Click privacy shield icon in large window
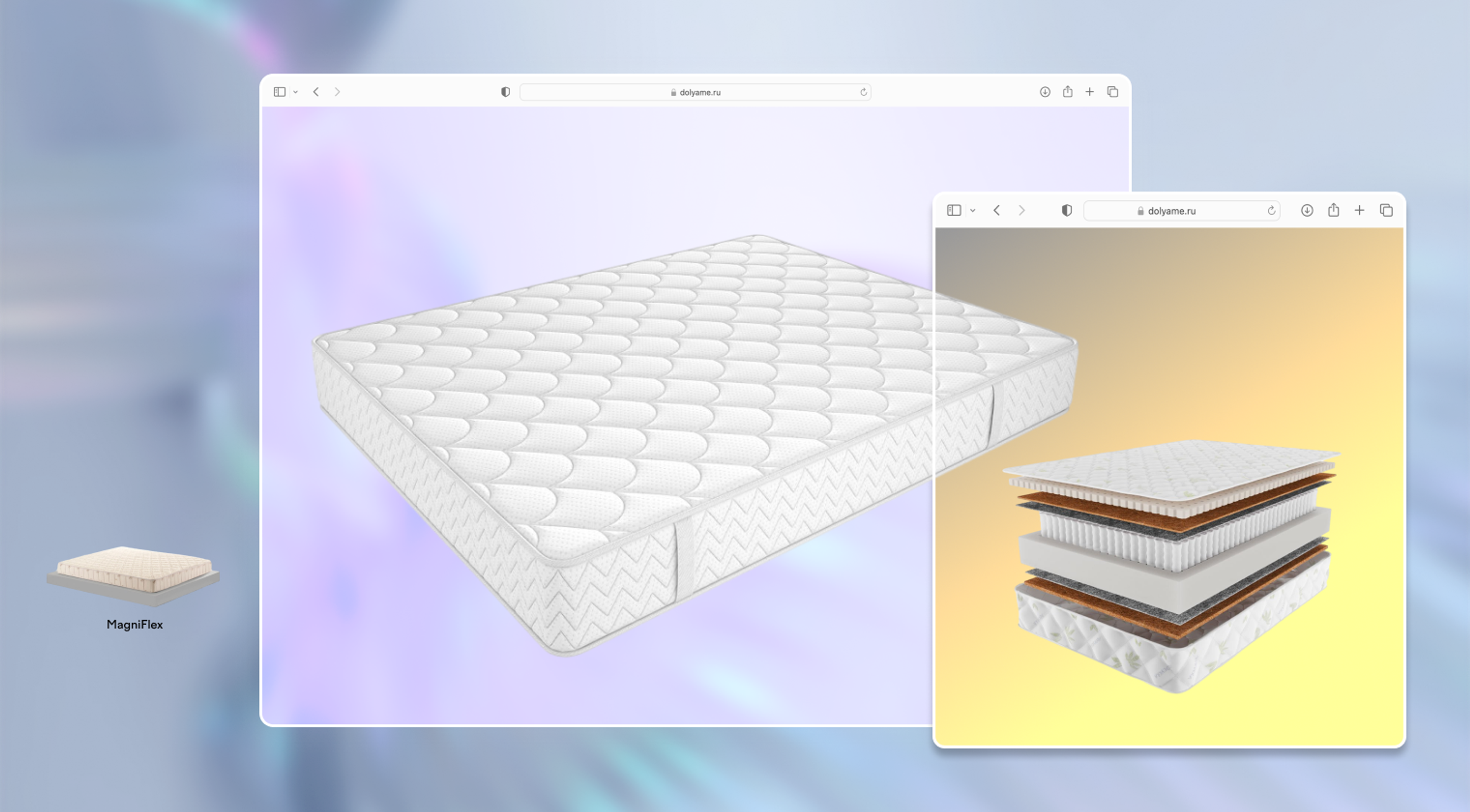 pos(505,92)
